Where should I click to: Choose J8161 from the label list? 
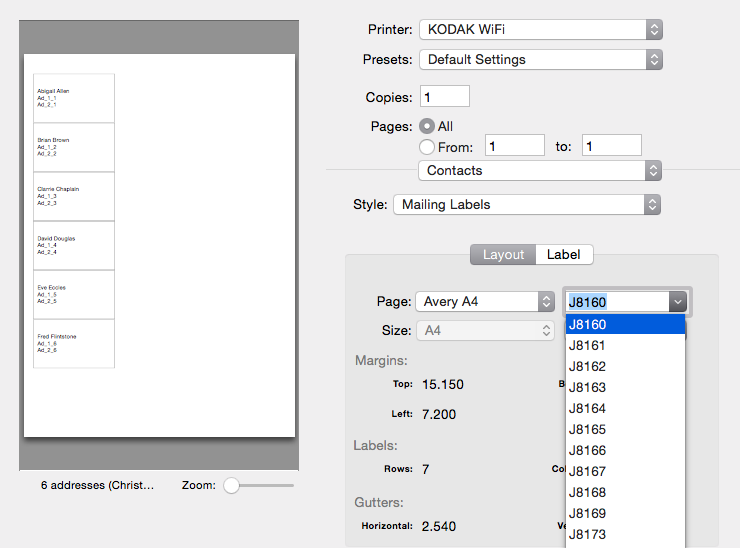(x=625, y=346)
